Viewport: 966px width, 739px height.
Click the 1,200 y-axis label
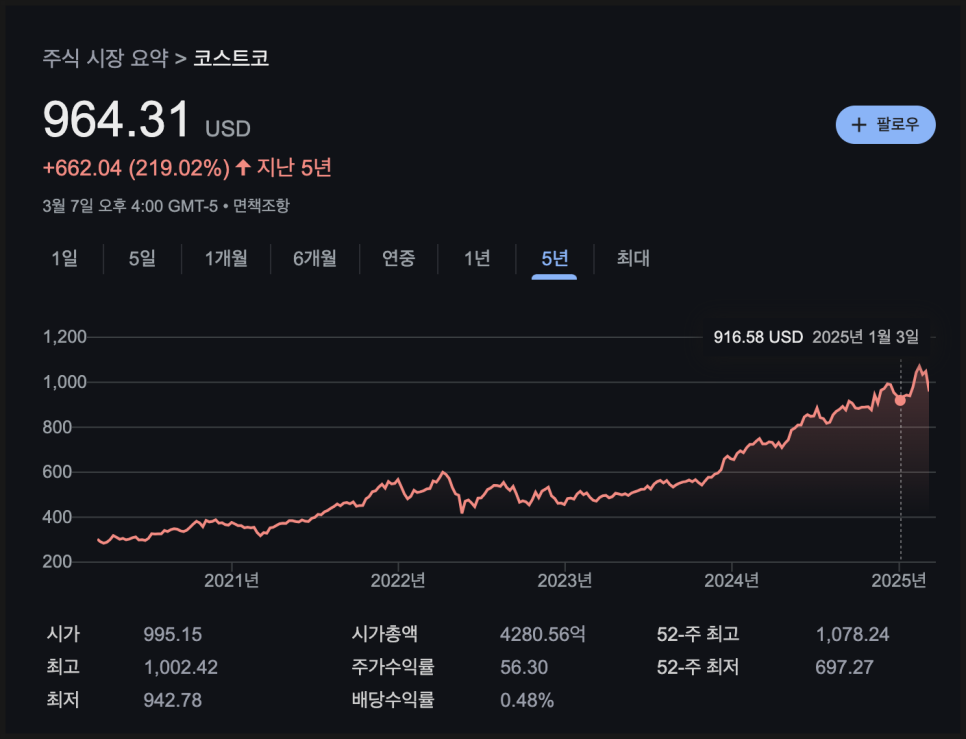click(x=65, y=337)
